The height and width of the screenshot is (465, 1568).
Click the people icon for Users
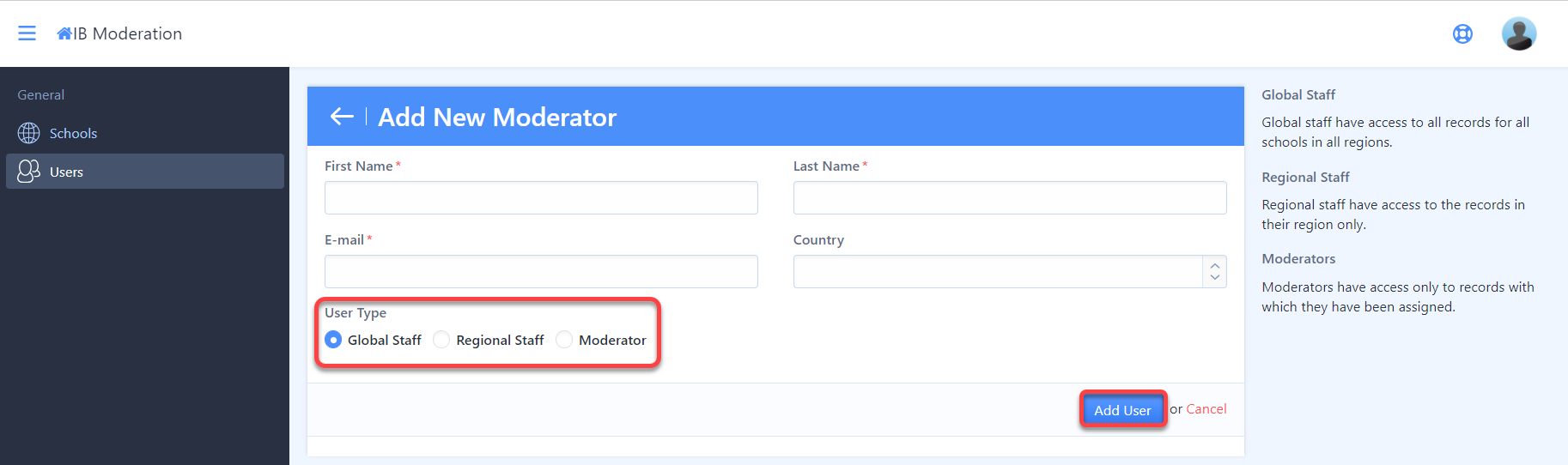(29, 172)
